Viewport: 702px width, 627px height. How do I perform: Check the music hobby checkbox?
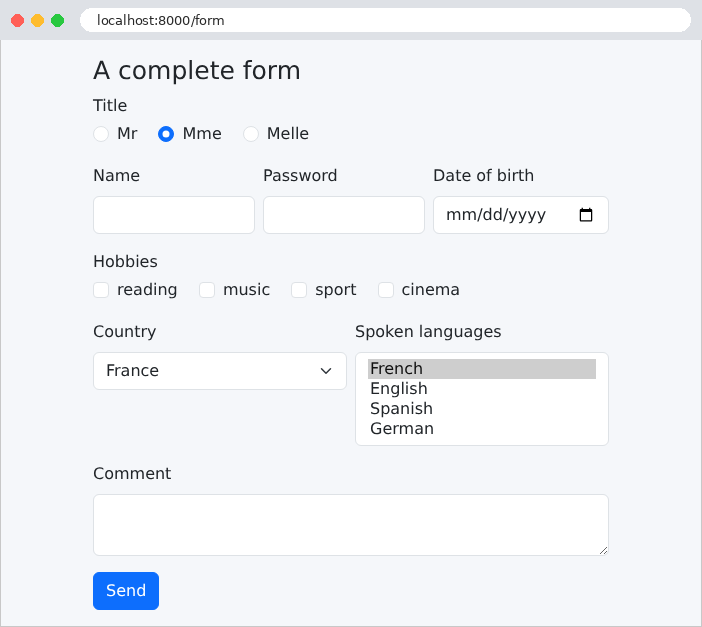pyautogui.click(x=207, y=290)
